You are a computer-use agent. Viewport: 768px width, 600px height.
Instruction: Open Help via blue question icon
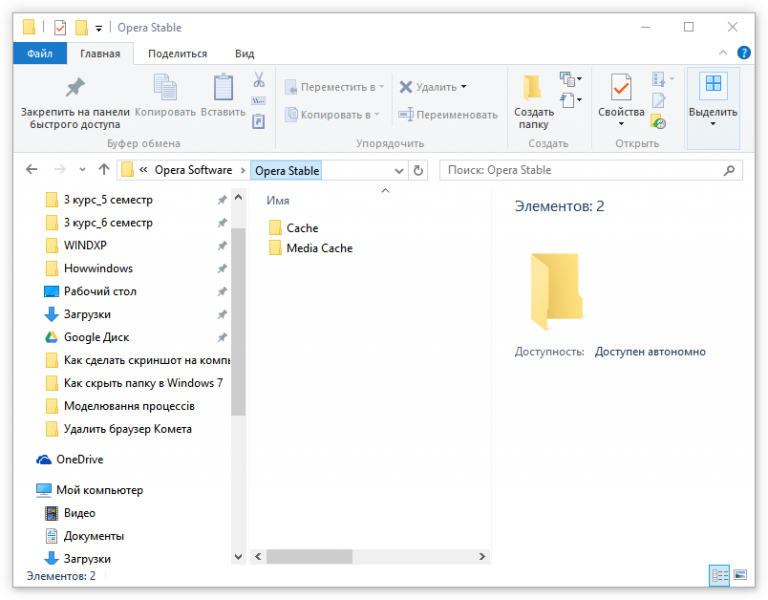744,52
